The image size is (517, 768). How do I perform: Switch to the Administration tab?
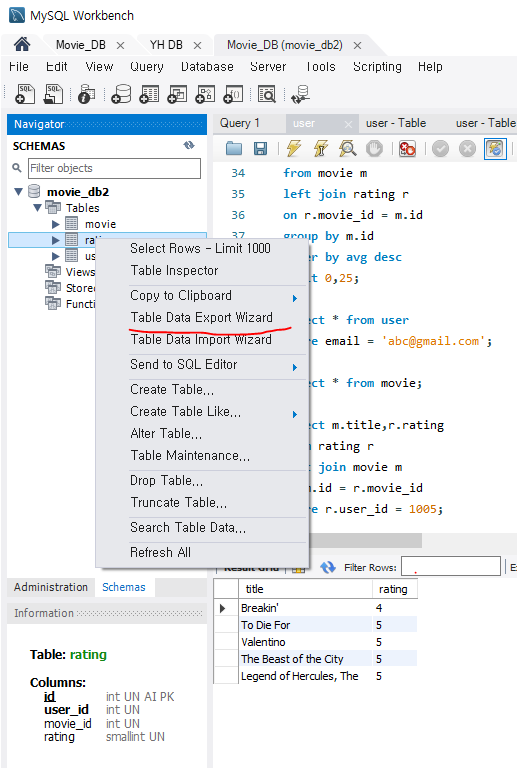pyautogui.click(x=50, y=587)
